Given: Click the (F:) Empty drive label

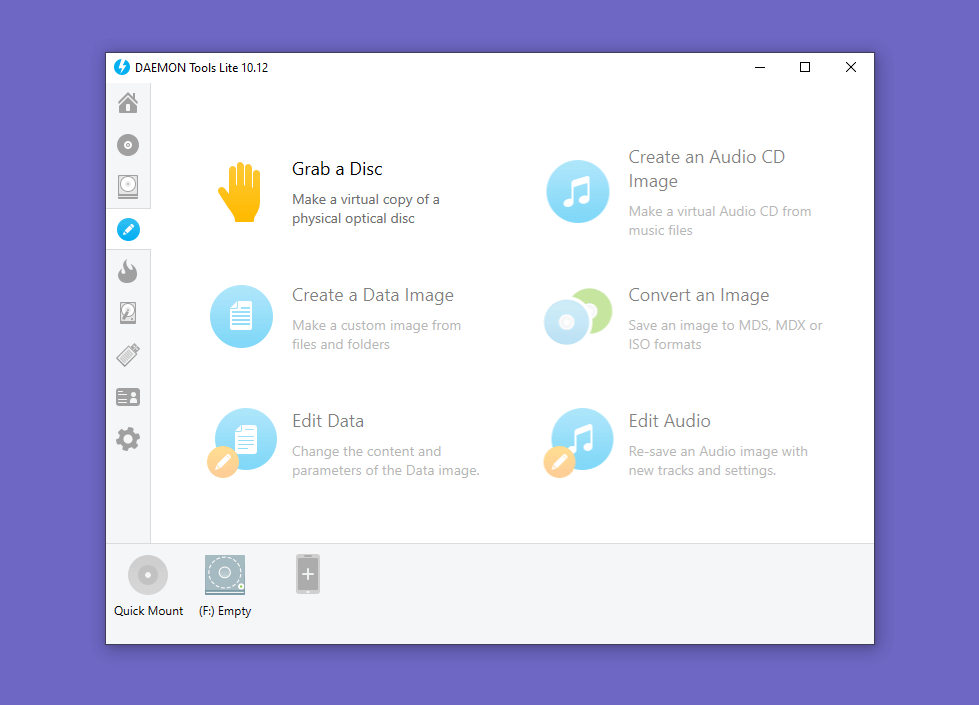Looking at the screenshot, I should pos(225,611).
